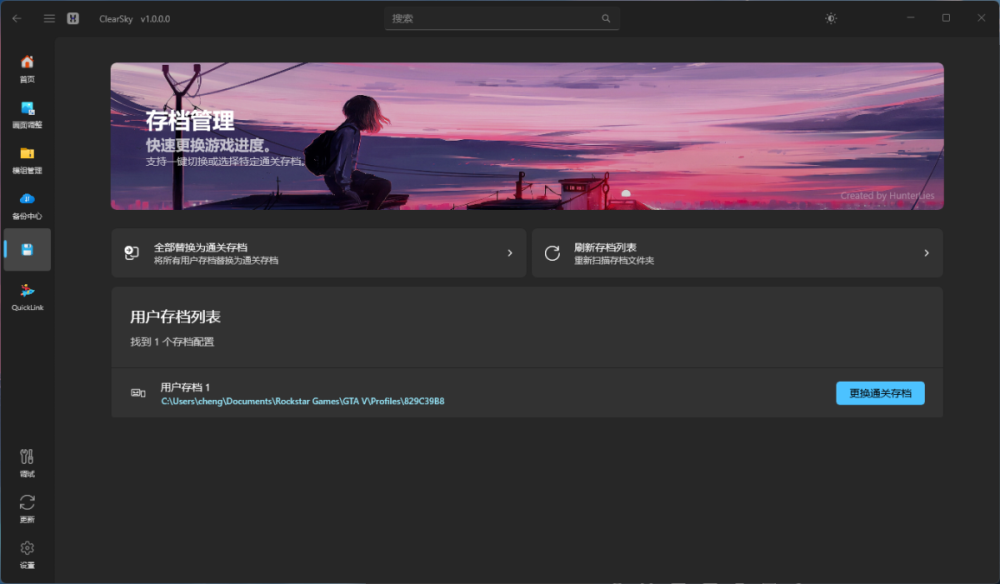Open the 备份中心 backup center

click(x=27, y=204)
